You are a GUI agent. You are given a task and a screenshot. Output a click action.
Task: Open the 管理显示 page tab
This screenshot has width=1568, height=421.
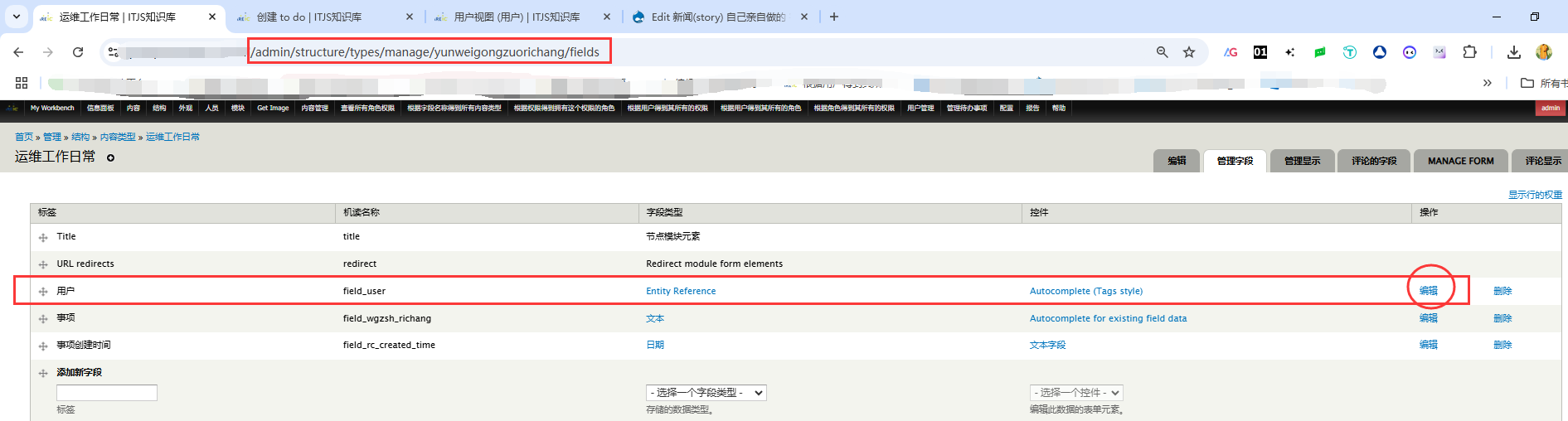[1302, 161]
